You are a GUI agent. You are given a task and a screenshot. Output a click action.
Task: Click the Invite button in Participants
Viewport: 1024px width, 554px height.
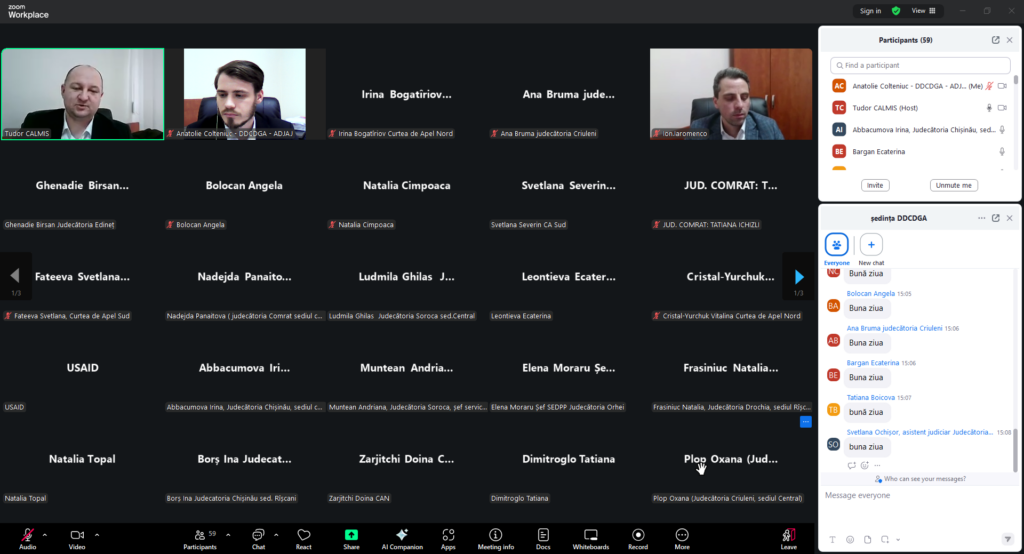tap(875, 185)
